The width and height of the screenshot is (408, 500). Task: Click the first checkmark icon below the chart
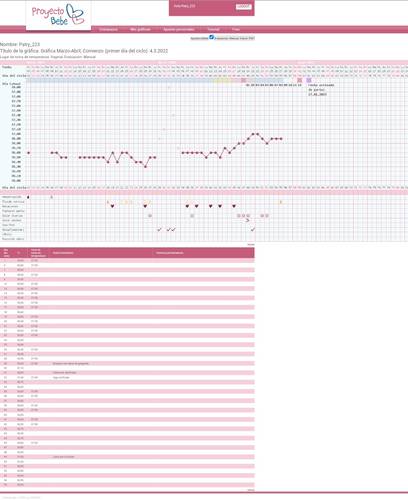click(x=159, y=230)
